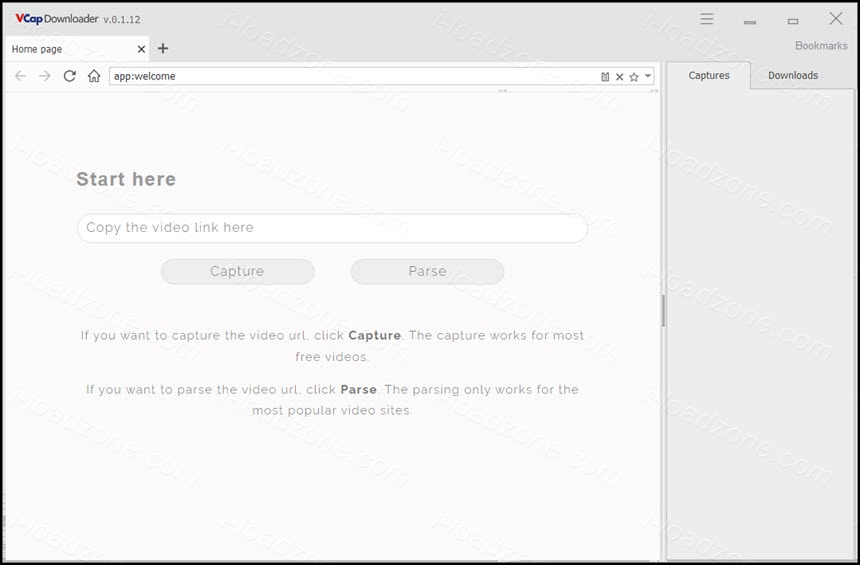The image size is (860, 565).
Task: Minimize the VCap Downloader window
Action: point(750,22)
